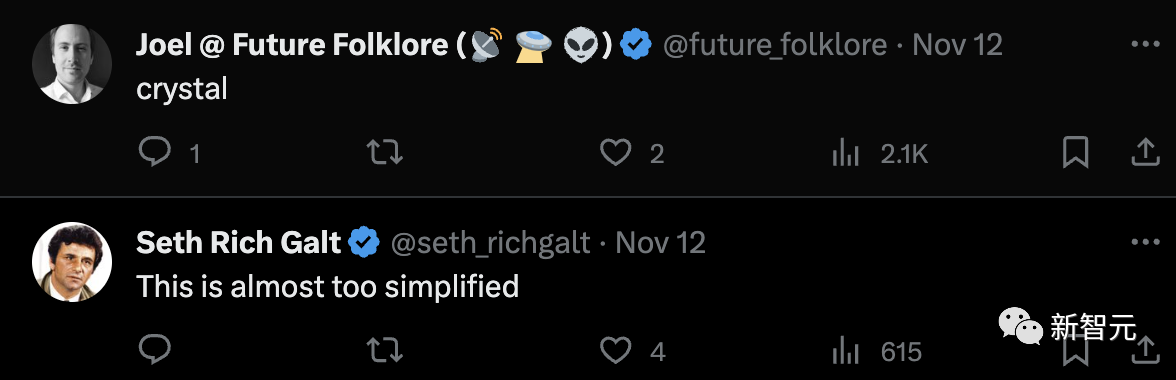Retweet "This is almost too simplified" tweet

click(x=385, y=350)
